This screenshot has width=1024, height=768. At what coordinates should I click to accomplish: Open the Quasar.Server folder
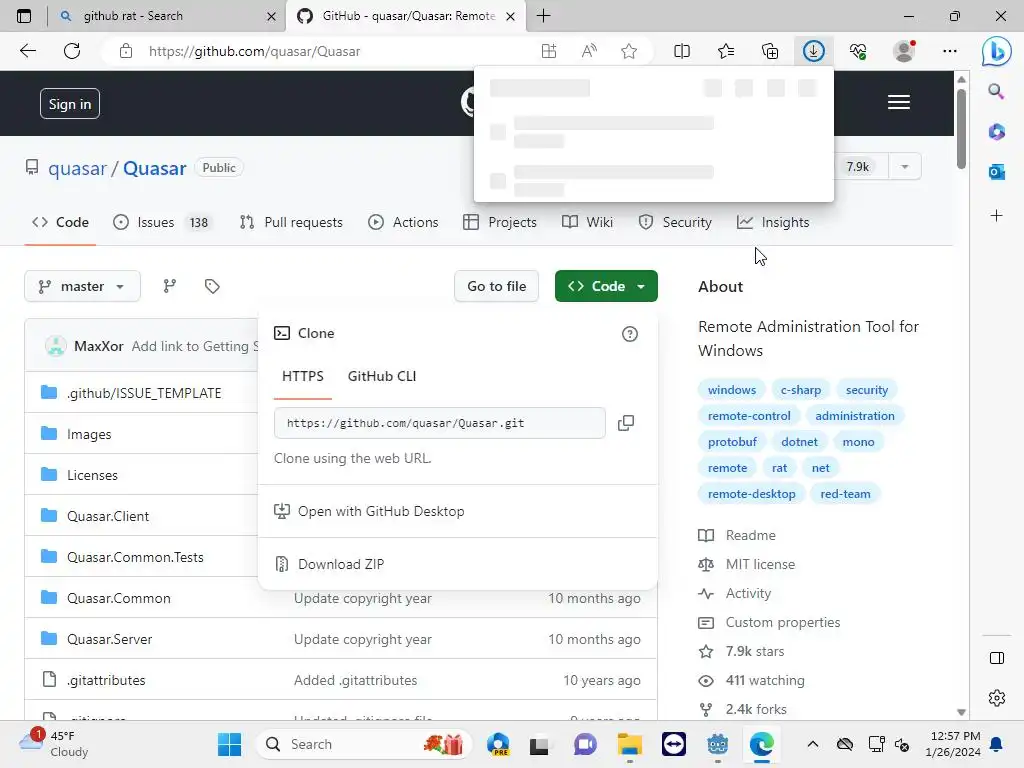tap(109, 639)
